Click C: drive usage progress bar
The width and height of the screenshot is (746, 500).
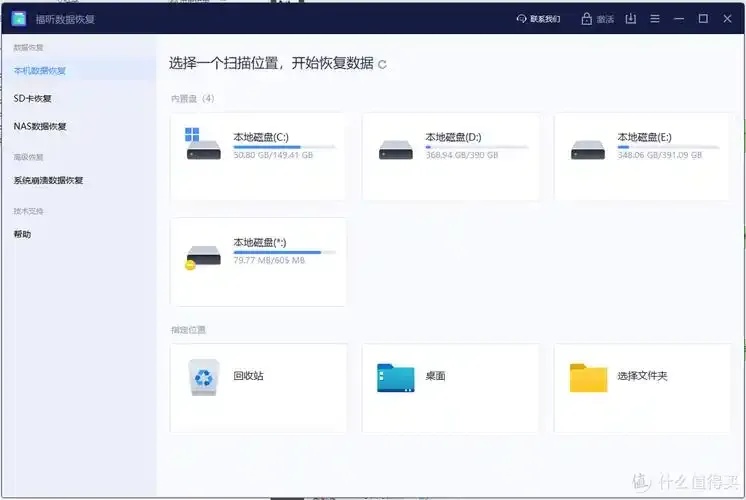[285, 147]
